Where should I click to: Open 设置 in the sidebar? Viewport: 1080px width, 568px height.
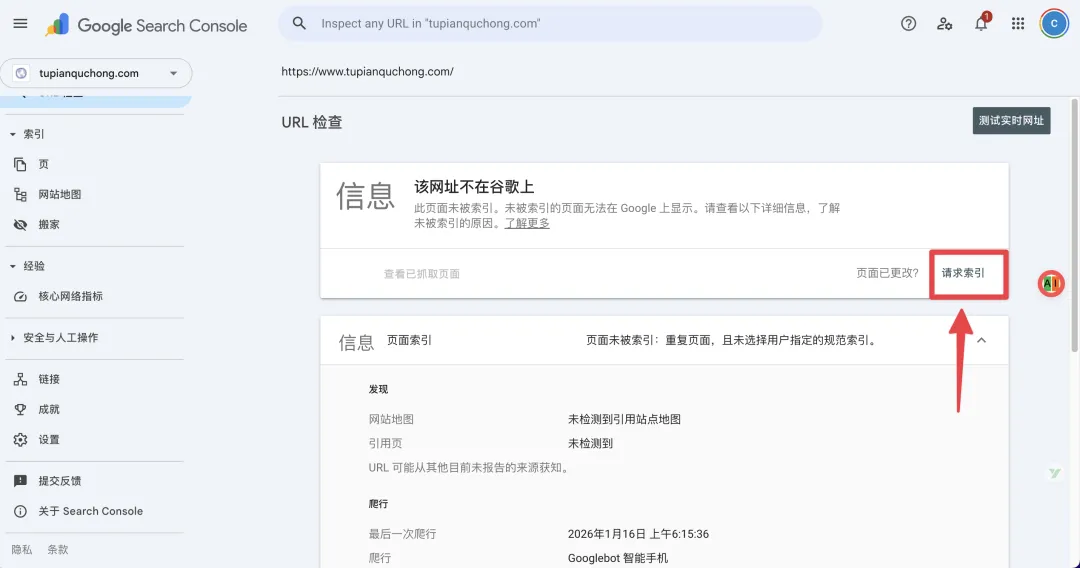coord(49,440)
